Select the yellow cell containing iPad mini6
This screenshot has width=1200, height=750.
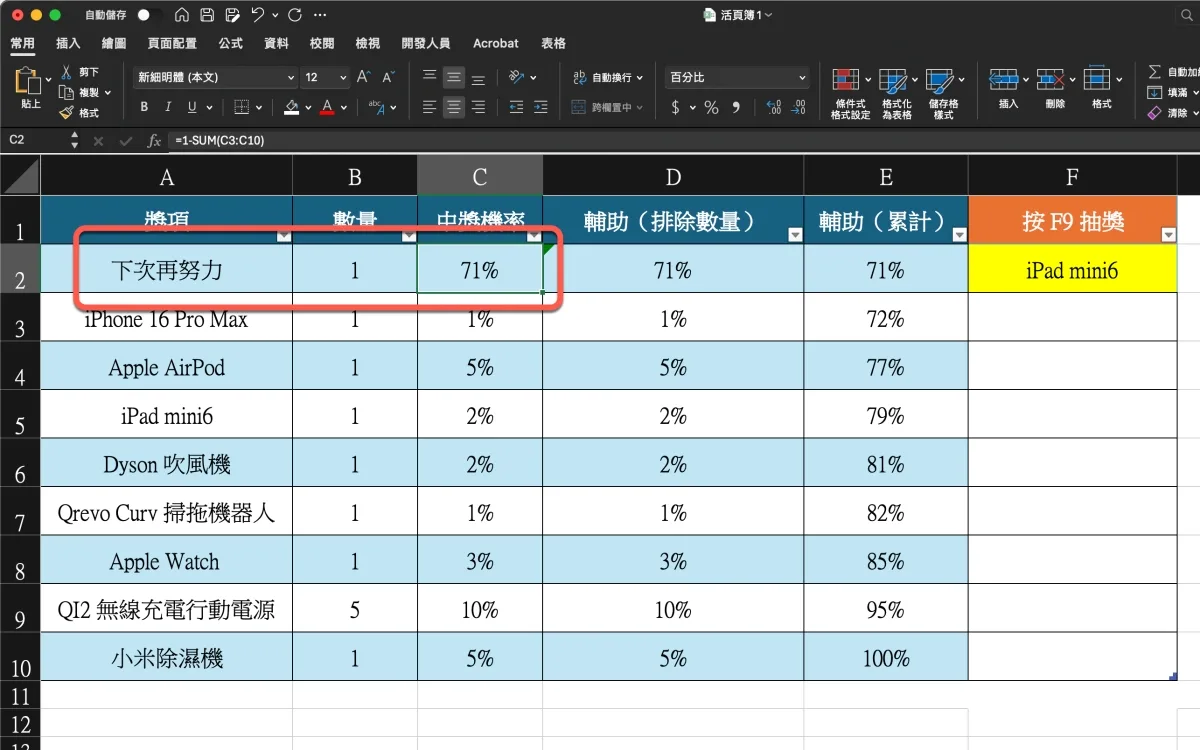tap(1072, 271)
